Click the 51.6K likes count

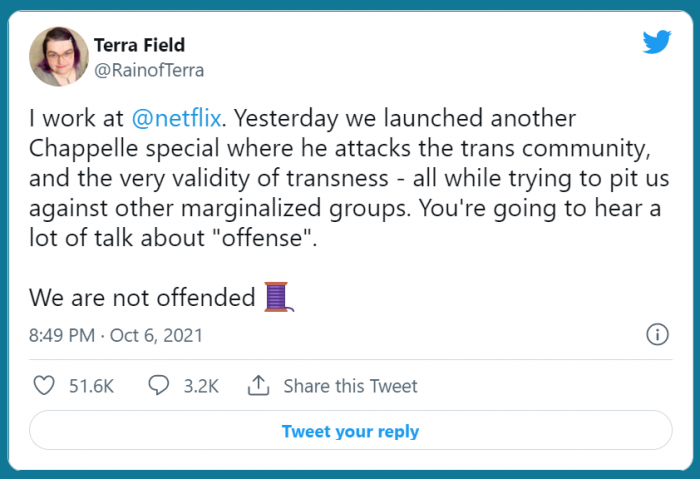89,386
